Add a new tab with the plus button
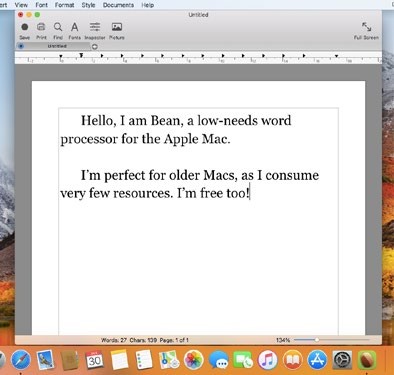 pyautogui.click(x=95, y=46)
